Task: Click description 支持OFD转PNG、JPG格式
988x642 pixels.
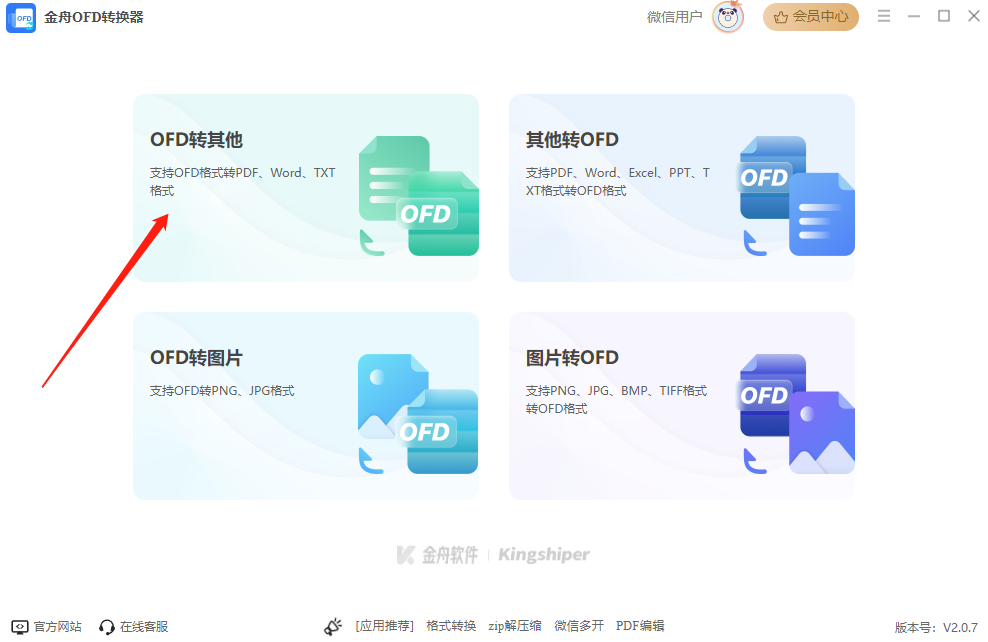Action: click(x=222, y=391)
